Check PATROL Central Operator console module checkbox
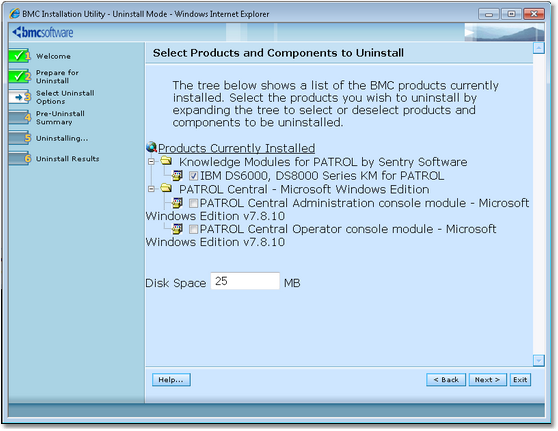 click(x=193, y=229)
